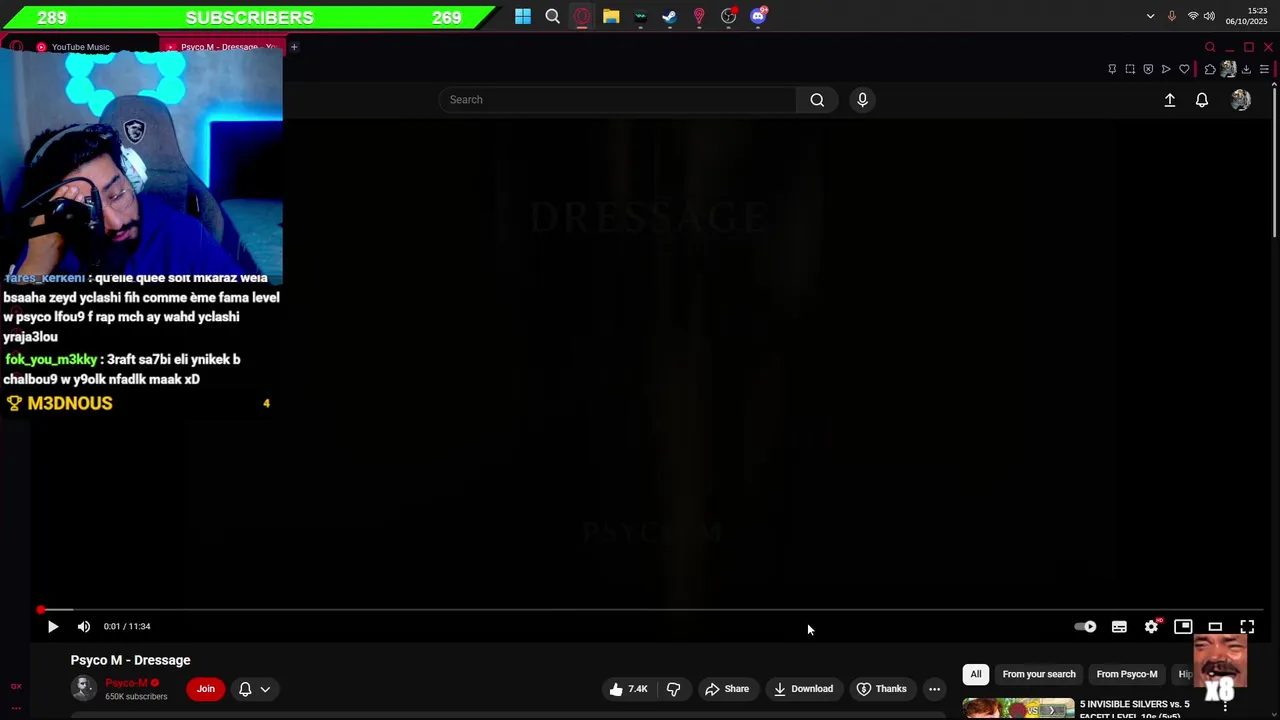
Task: Open YouTube player settings gear
Action: [1151, 626]
